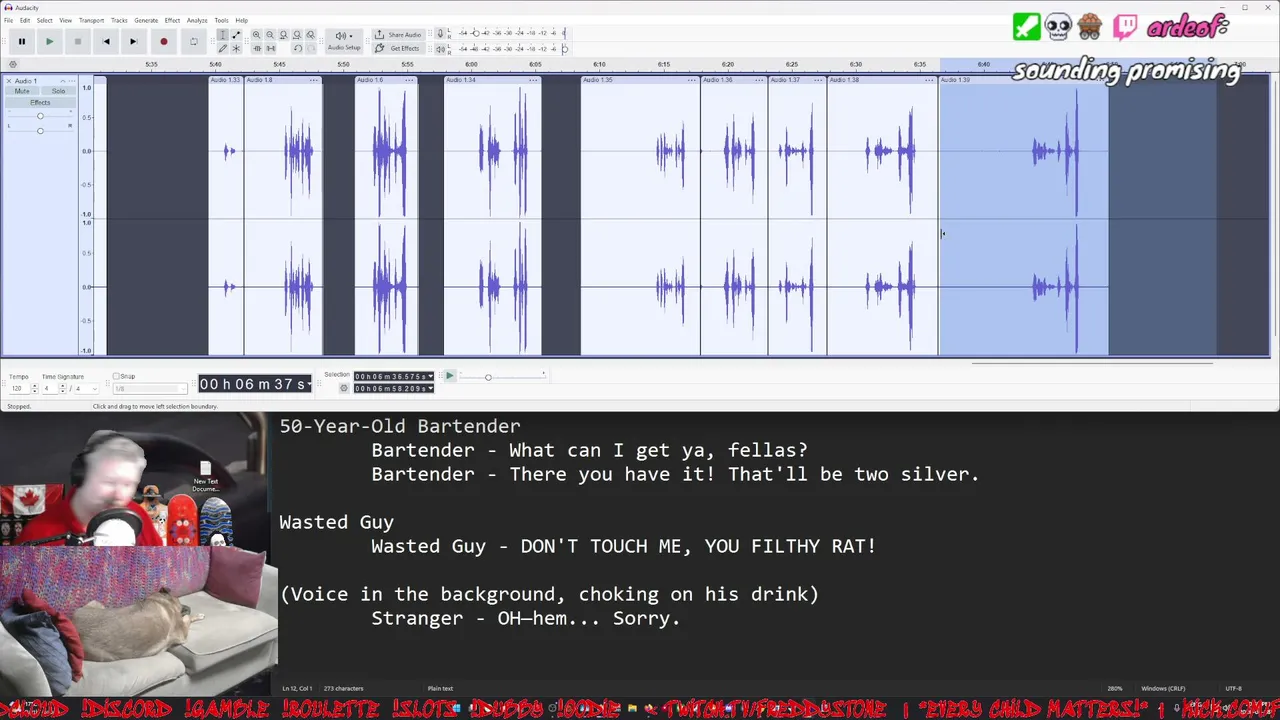Viewport: 1280px width, 720px height.
Task: Open the Help menu
Action: tap(241, 20)
